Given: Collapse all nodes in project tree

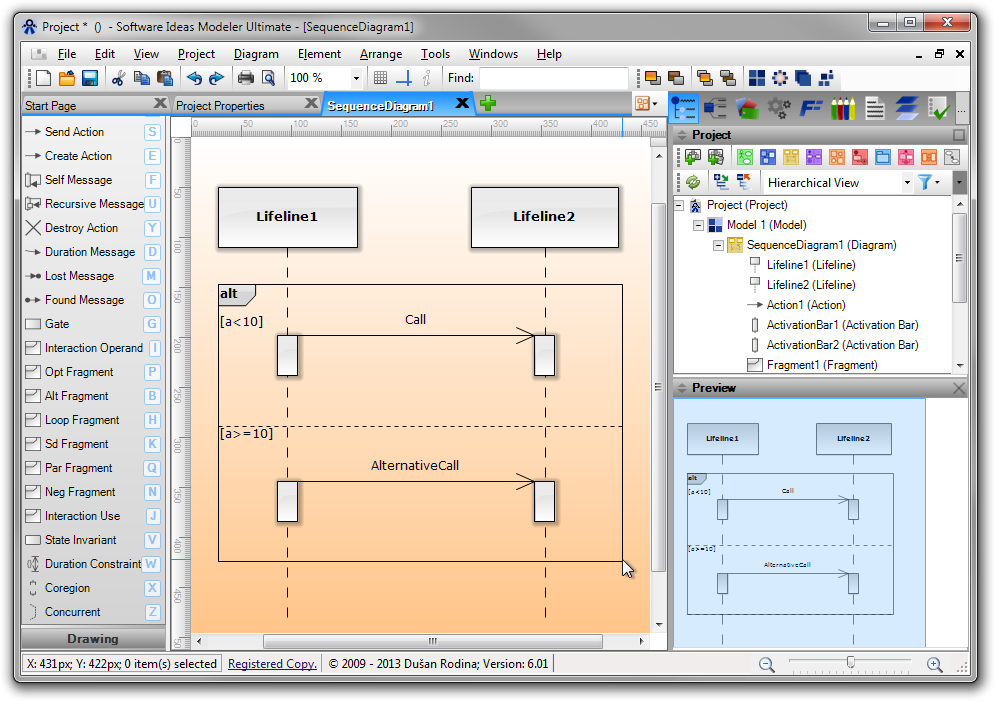Looking at the screenshot, I should (744, 182).
